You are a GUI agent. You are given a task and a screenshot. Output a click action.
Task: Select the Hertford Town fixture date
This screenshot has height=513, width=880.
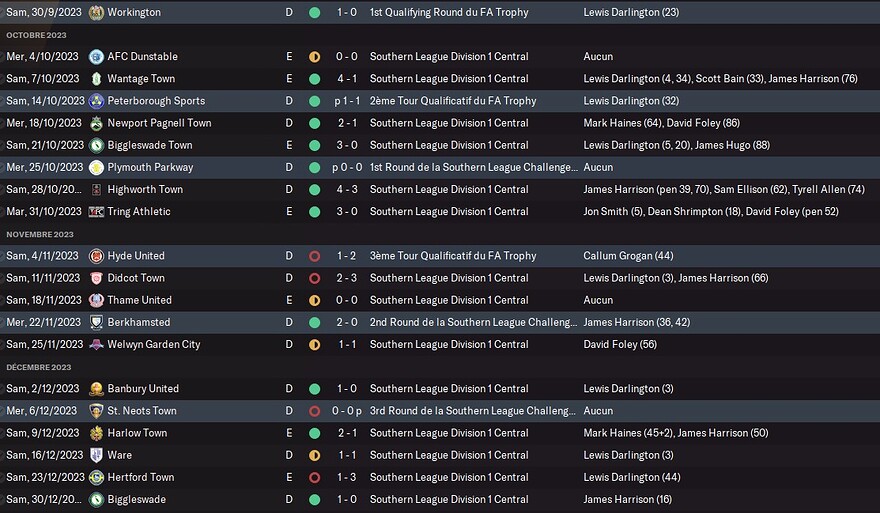pyautogui.click(x=43, y=478)
